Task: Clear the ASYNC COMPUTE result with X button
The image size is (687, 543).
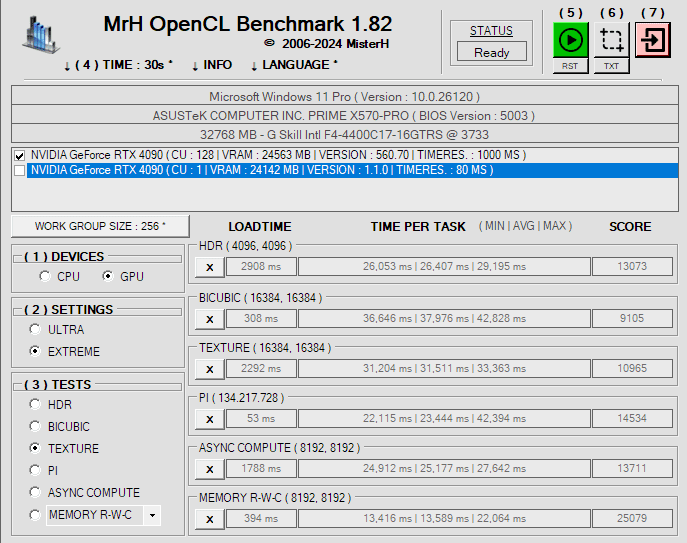Action: (210, 469)
